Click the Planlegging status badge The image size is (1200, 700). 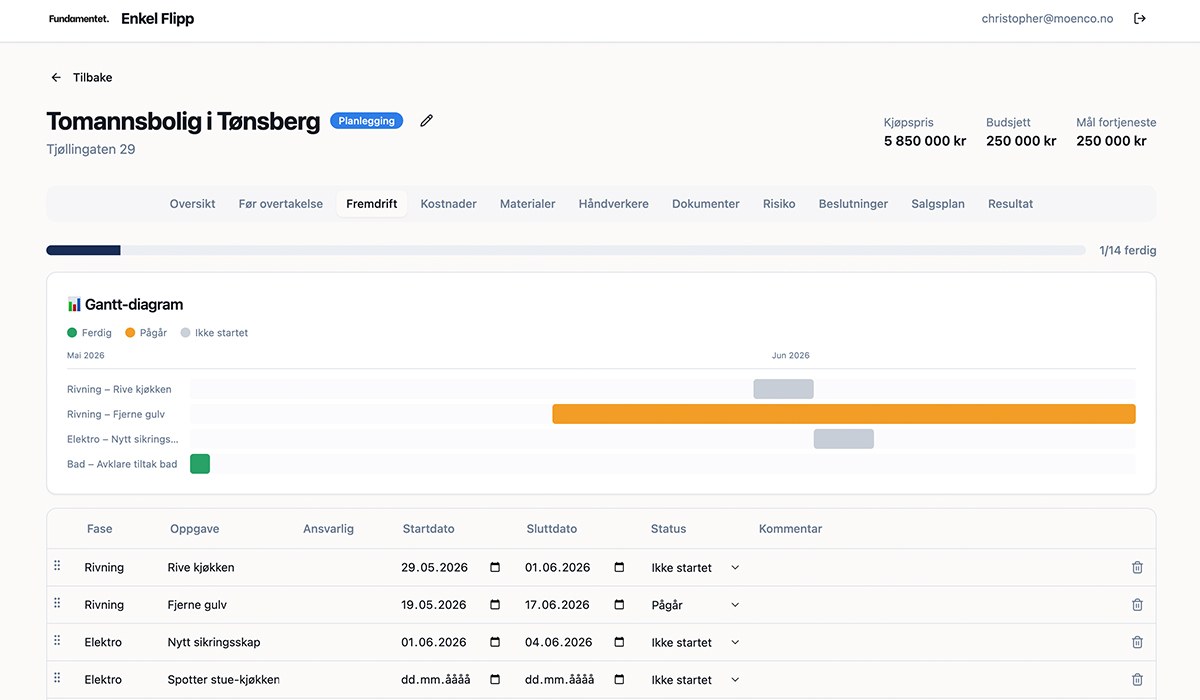pos(366,121)
